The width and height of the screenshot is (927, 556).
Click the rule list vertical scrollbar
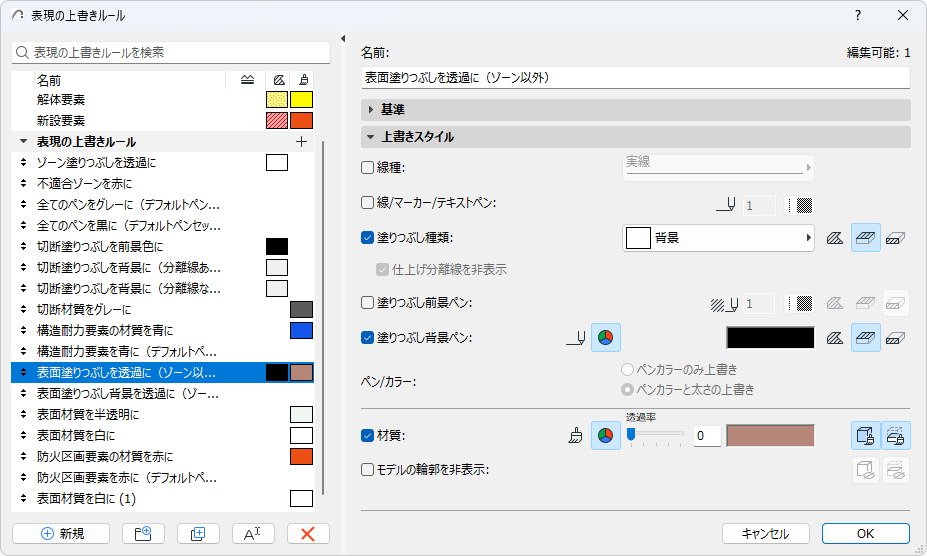323,318
